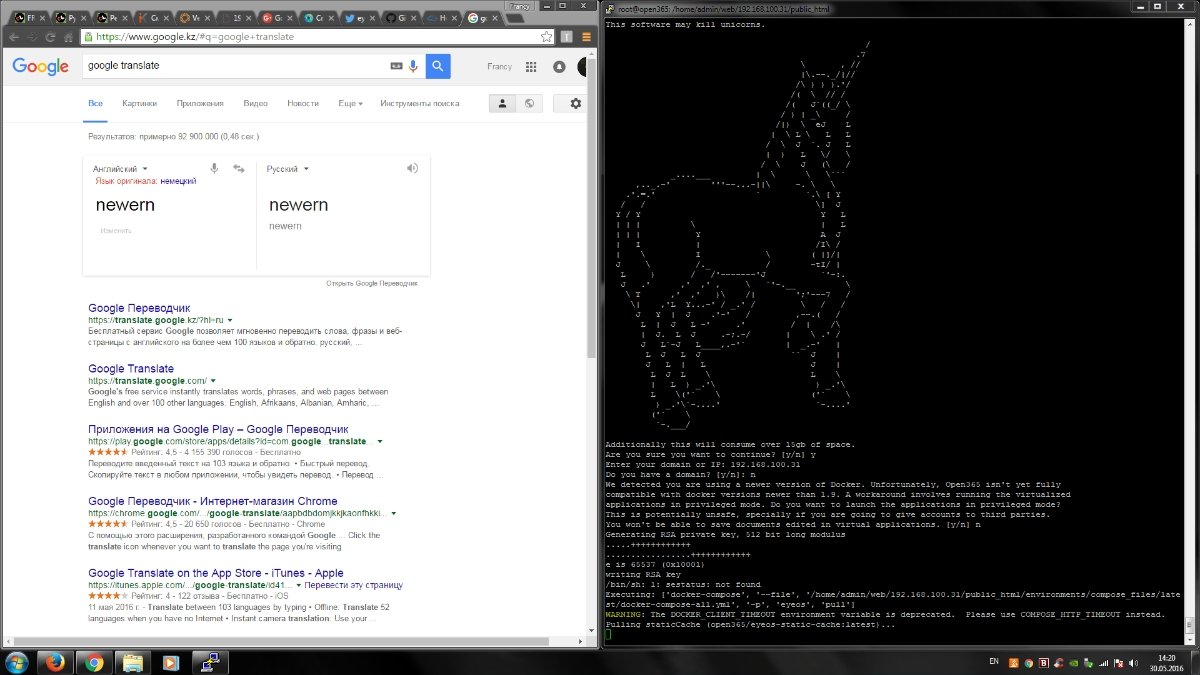Switch to Chrome in the taskbar
The width and height of the screenshot is (1200, 675).
(x=94, y=662)
